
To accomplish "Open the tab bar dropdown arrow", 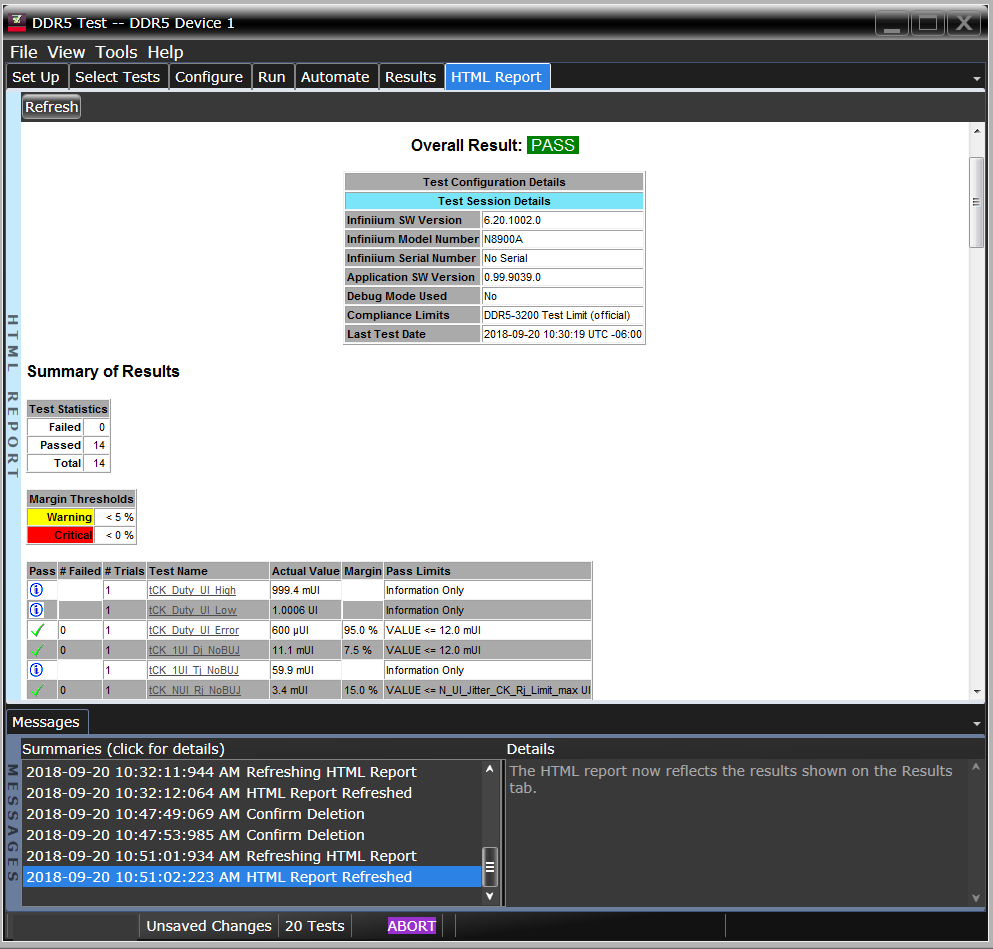I will (x=976, y=78).
